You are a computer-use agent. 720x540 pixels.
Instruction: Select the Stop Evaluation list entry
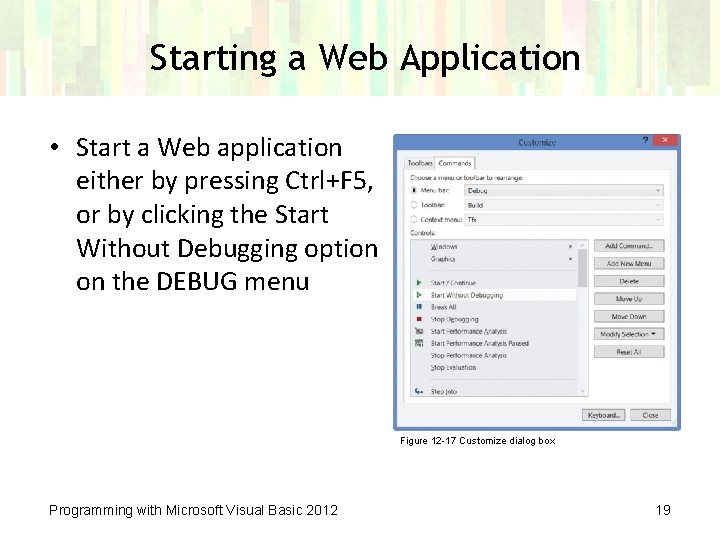click(x=494, y=367)
